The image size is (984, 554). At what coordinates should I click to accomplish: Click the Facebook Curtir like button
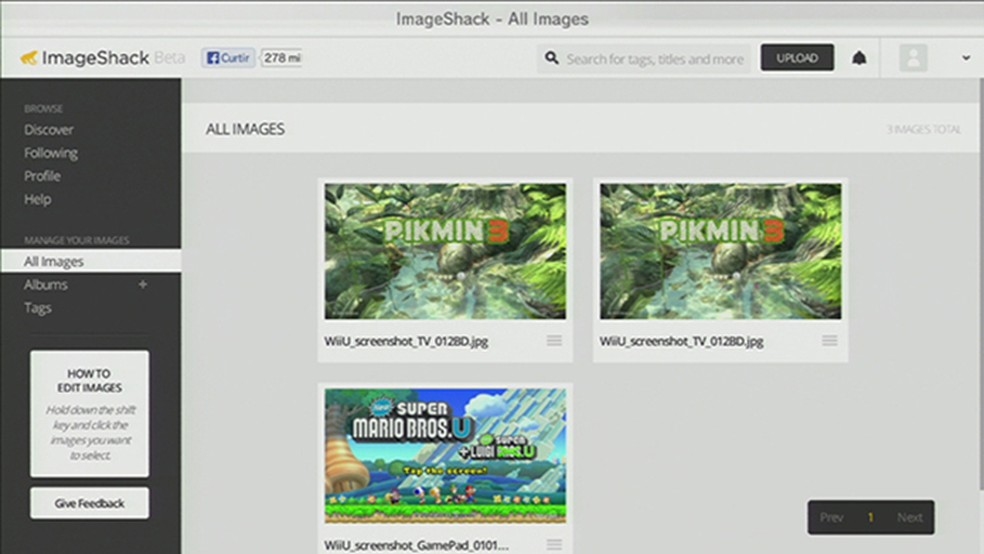[228, 58]
